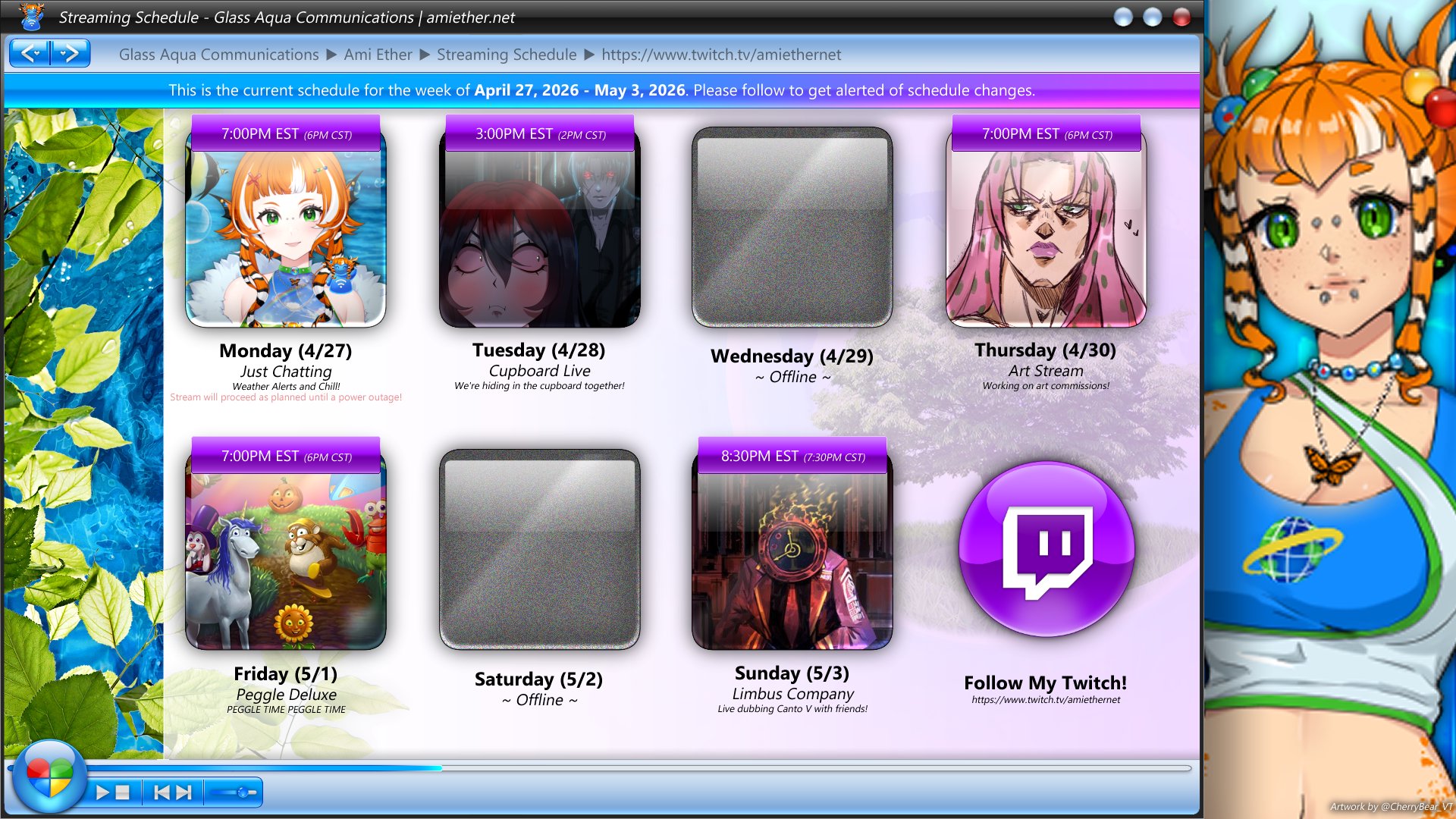The image size is (1456, 819).
Task: Expand arrow after Glass Aqua Communications
Action: 331,55
